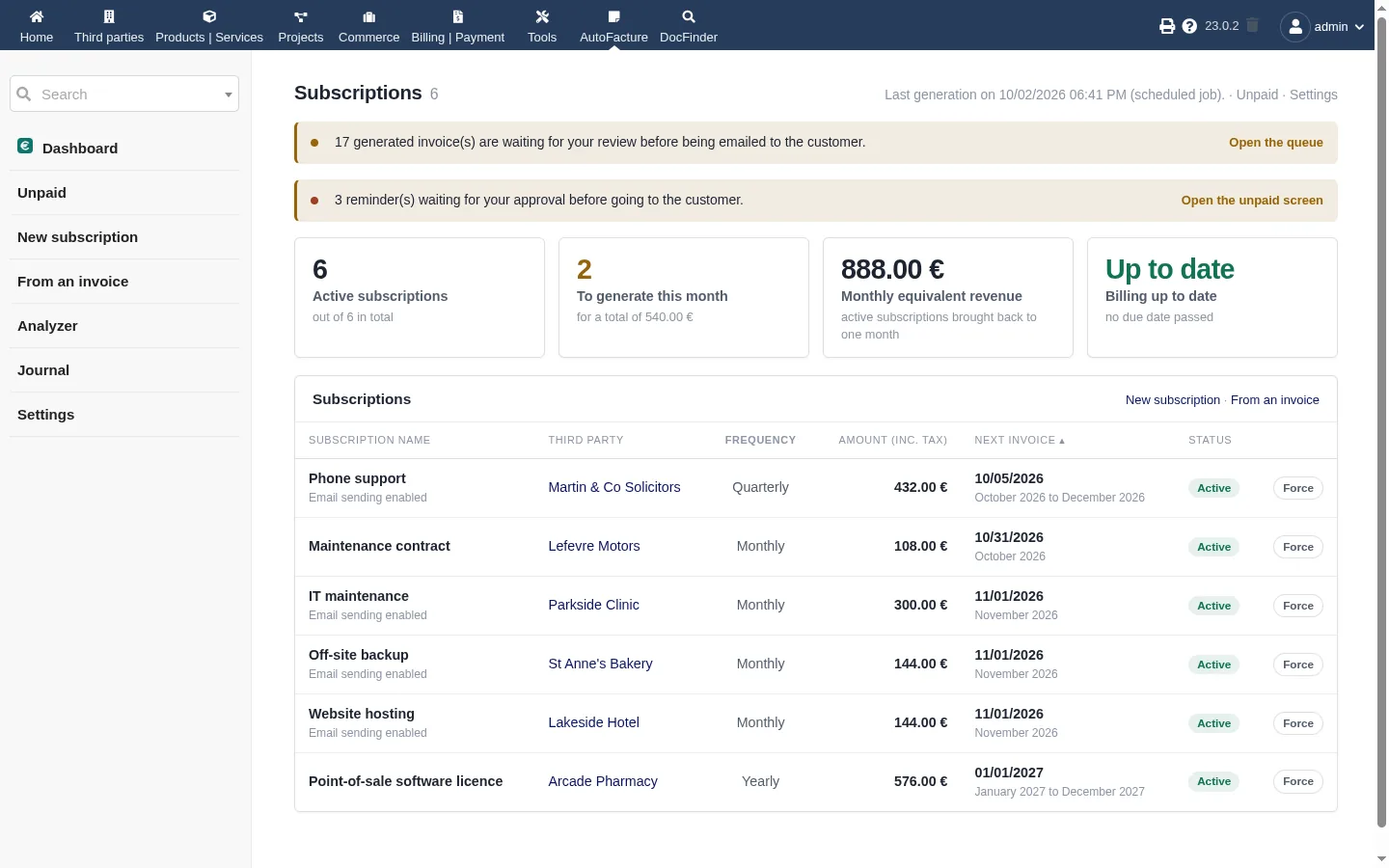Open the Commerce module icon
1389x868 pixels.
coord(368,16)
